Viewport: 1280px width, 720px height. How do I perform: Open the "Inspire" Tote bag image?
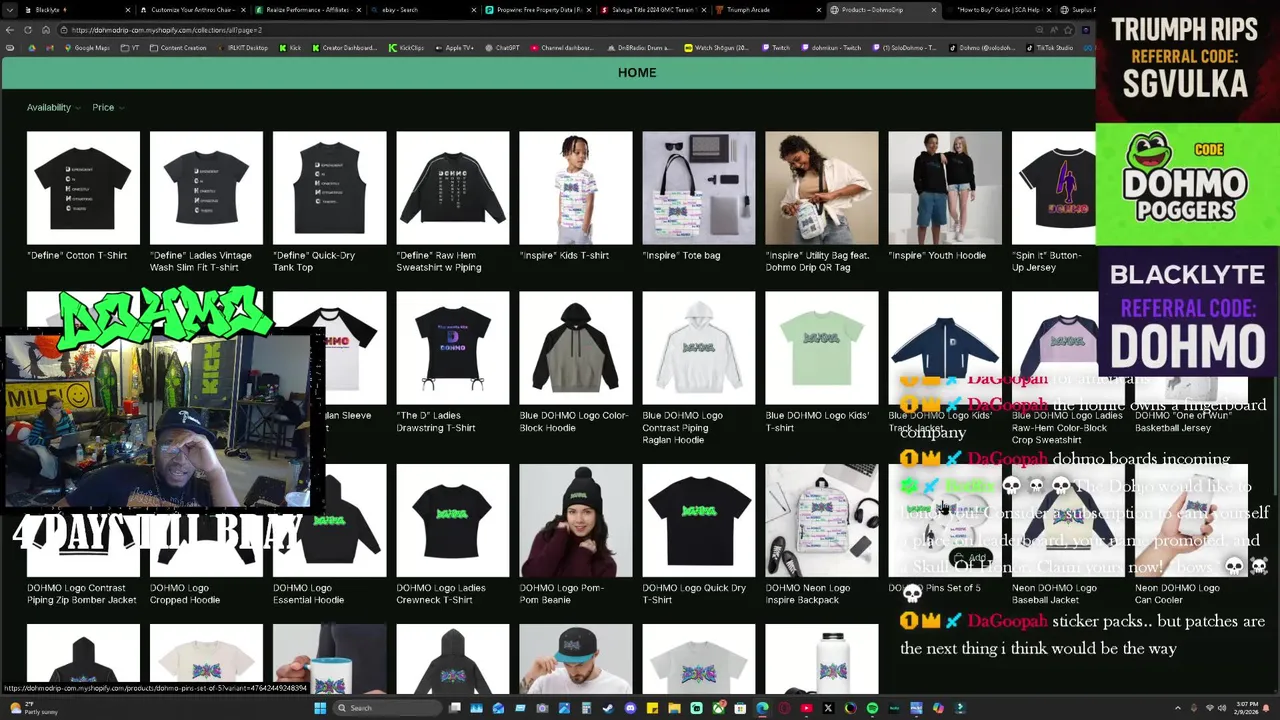698,188
